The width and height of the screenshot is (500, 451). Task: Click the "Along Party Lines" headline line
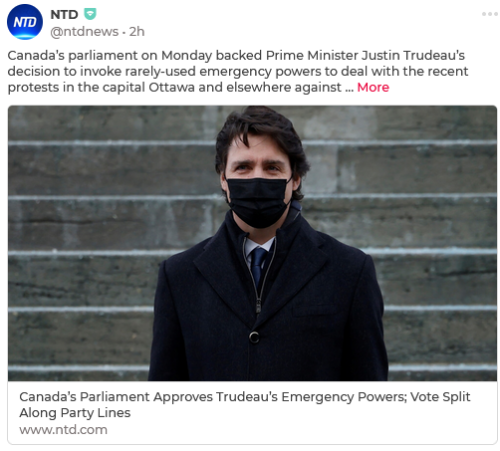(x=75, y=413)
